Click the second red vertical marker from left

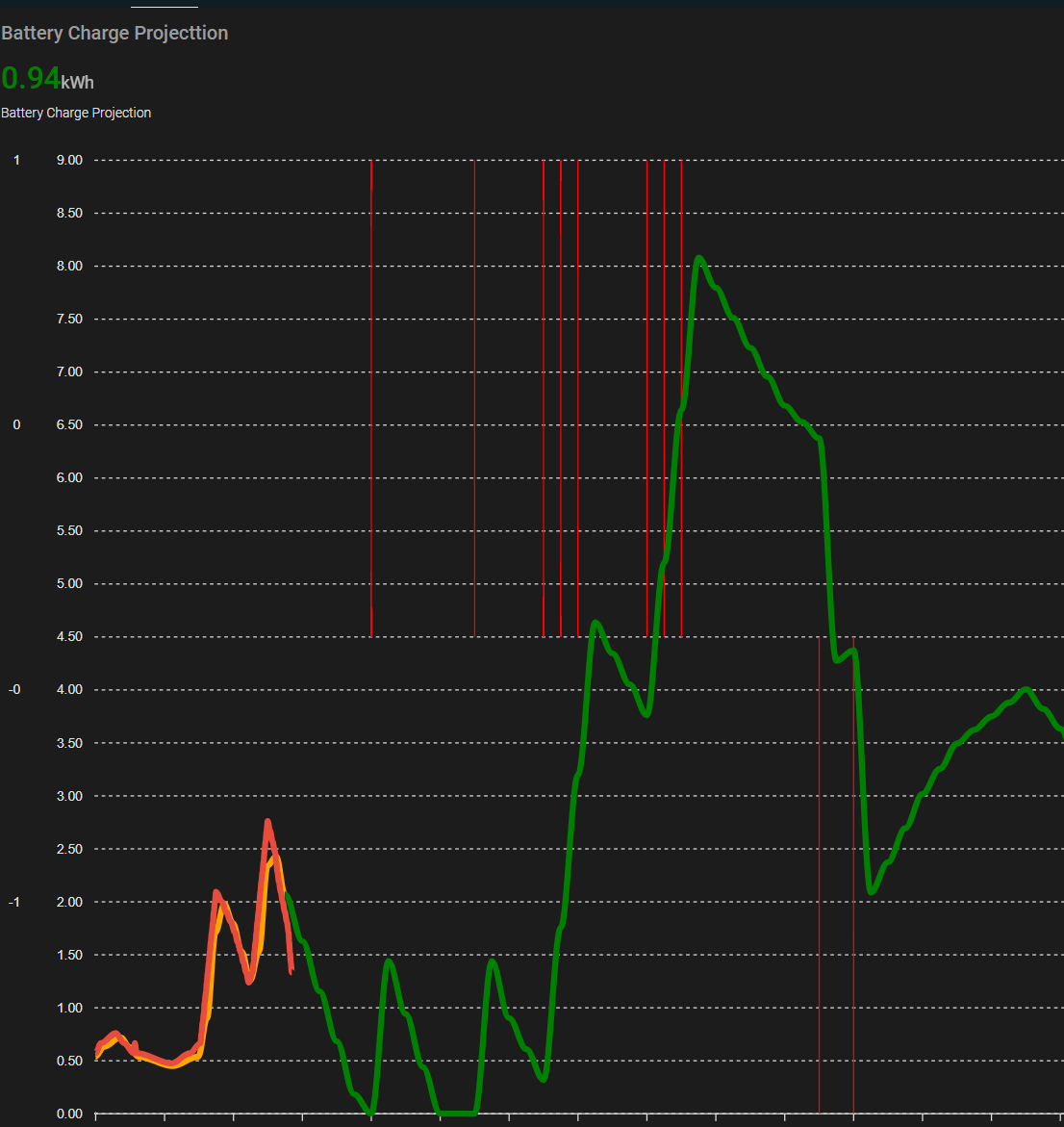[474, 385]
